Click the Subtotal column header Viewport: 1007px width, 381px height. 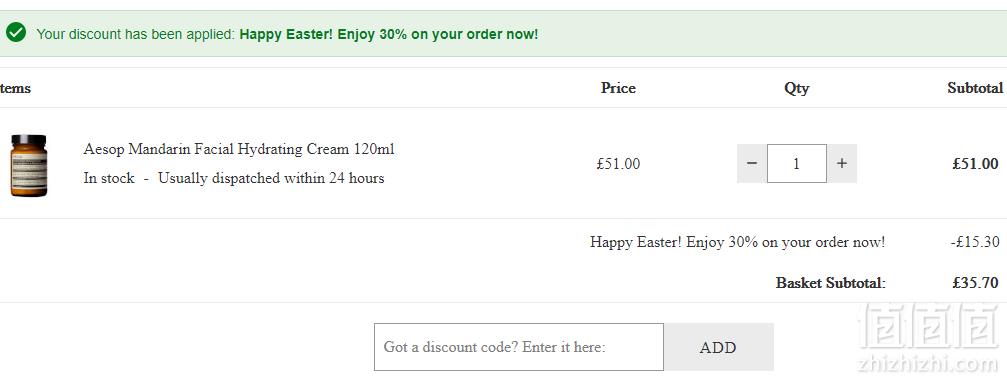975,88
